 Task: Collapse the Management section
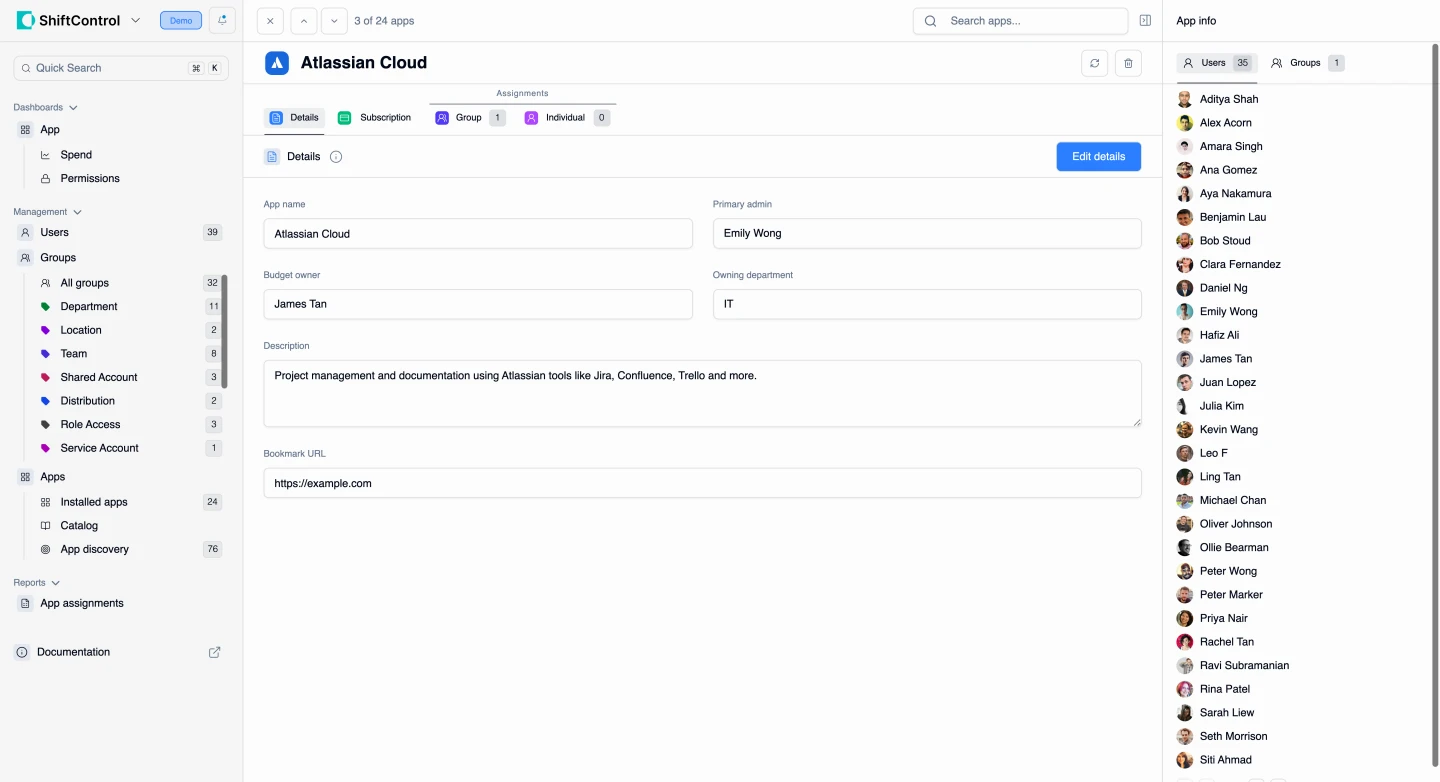(47, 212)
